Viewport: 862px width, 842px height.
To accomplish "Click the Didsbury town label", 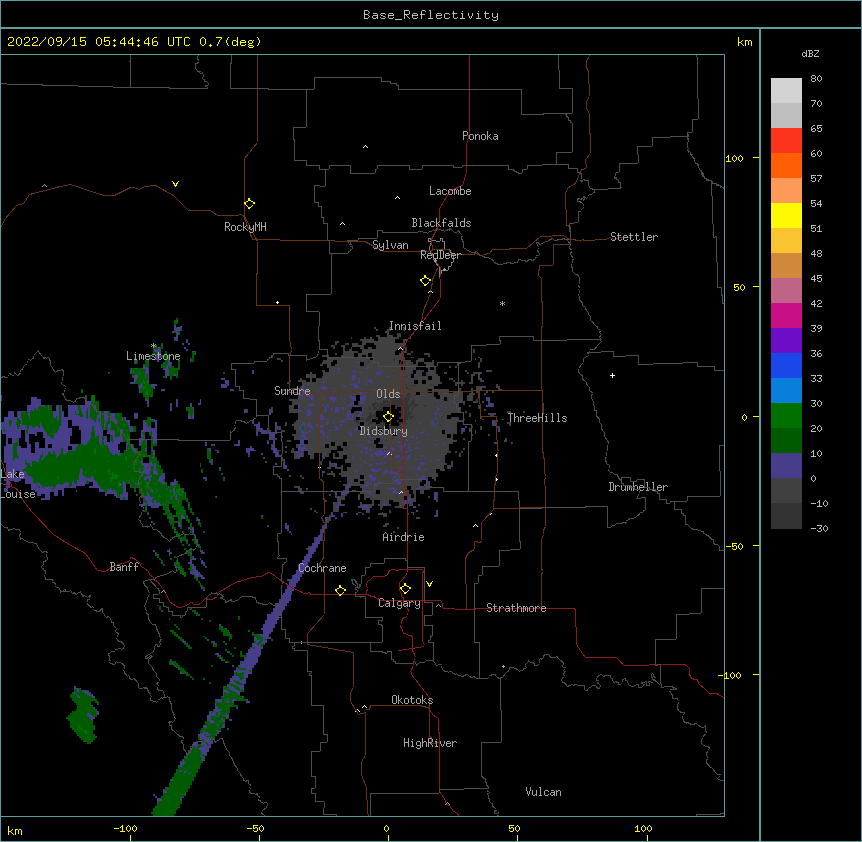I will pos(384,431).
